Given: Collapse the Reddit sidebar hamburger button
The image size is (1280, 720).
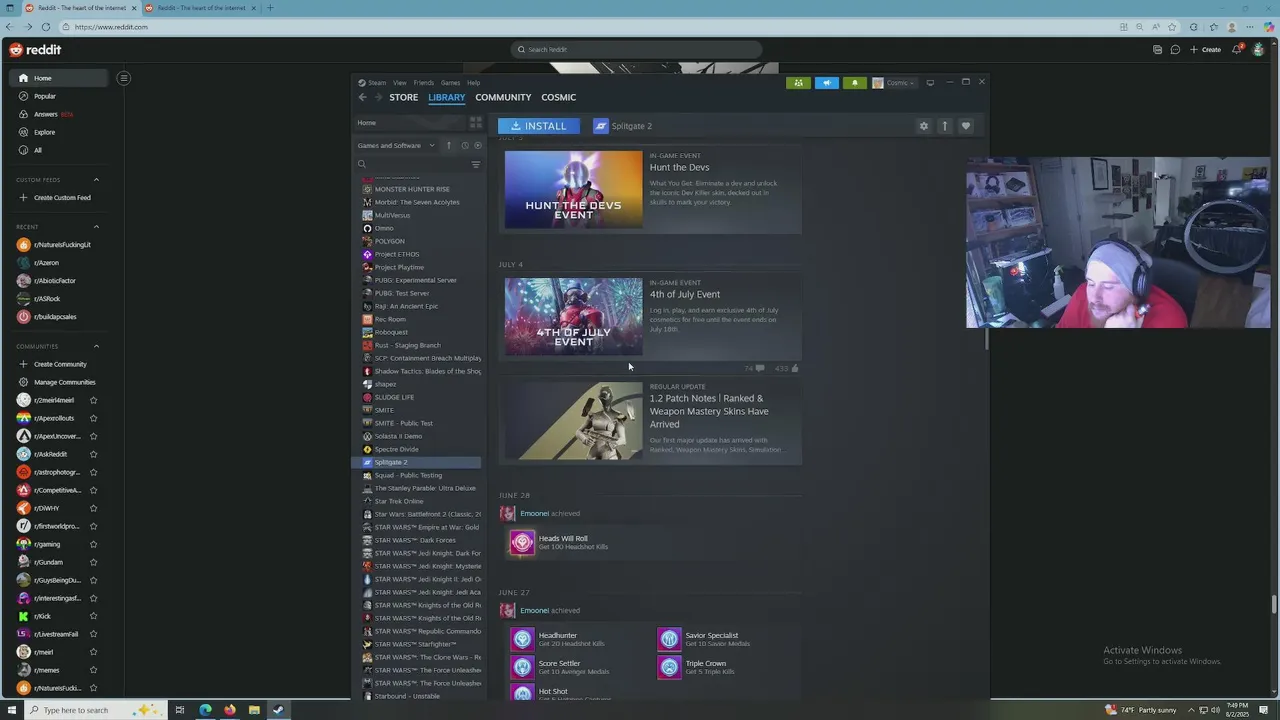Looking at the screenshot, I should coord(124,78).
